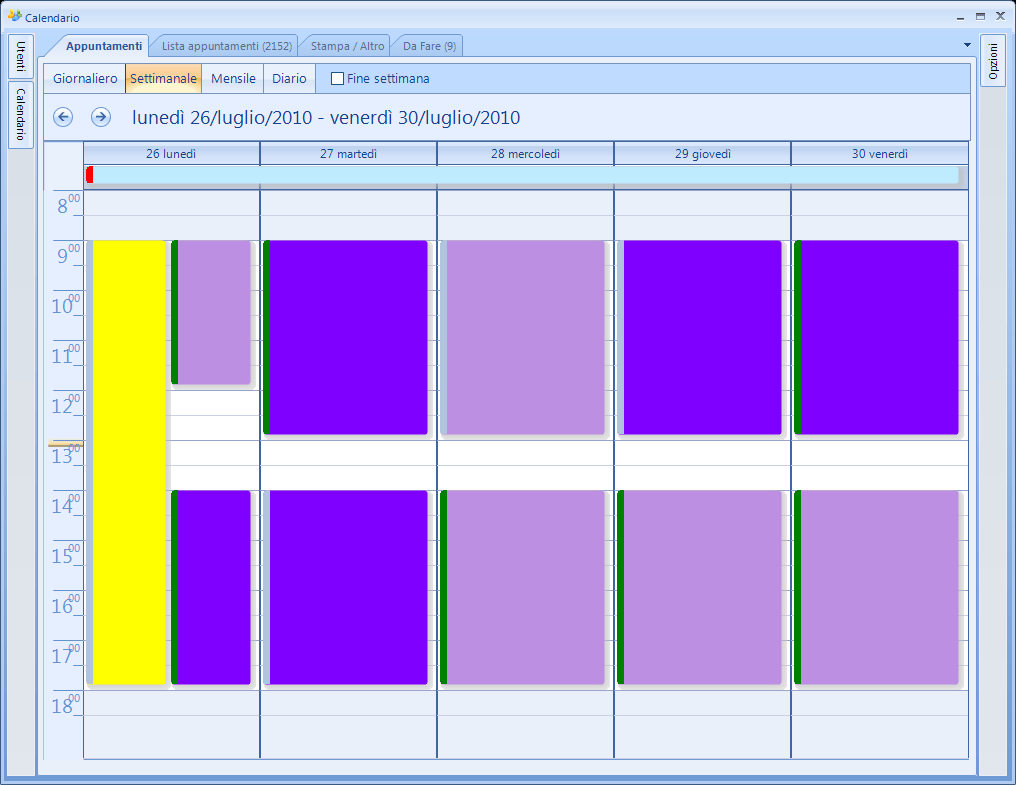This screenshot has width=1016, height=785.
Task: Click the week date range heading
Action: pyautogui.click(x=326, y=118)
